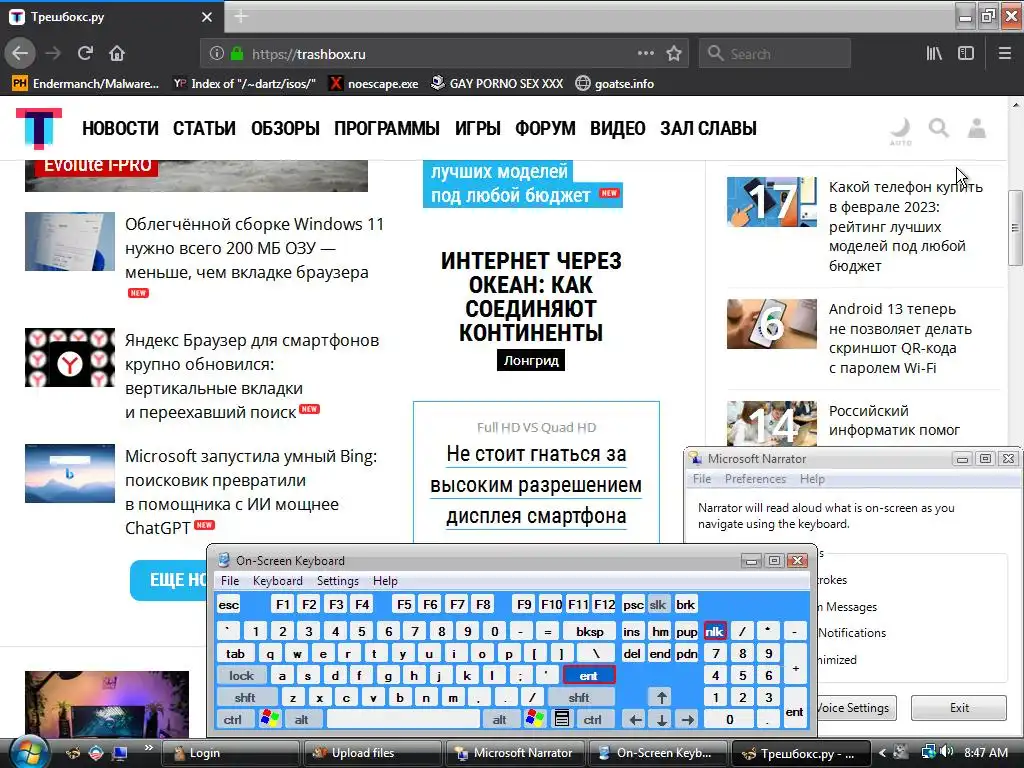The width and height of the screenshot is (1024, 768).
Task: Open site information icon in address bar
Action: click(217, 54)
